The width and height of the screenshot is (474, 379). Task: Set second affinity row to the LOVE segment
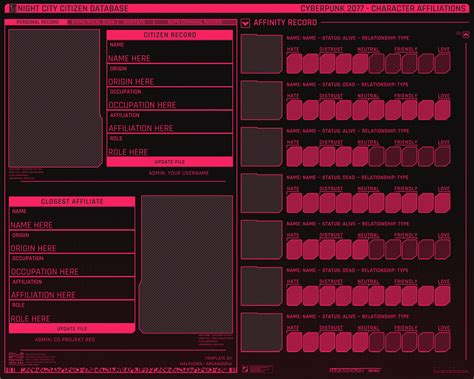pos(443,110)
